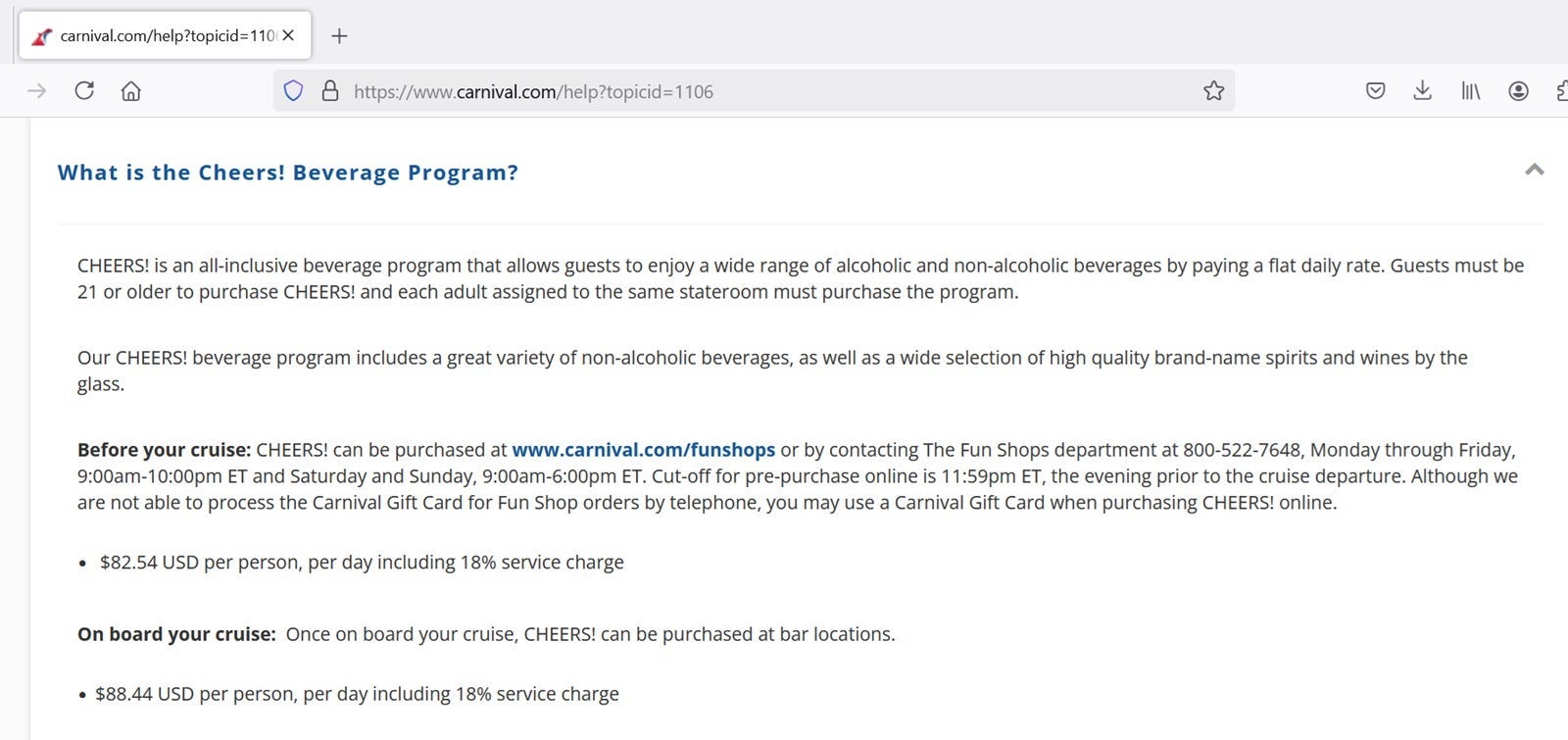Image resolution: width=1568 pixels, height=740 pixels.
Task: Open the Save to Pocket icon
Action: click(x=1375, y=90)
